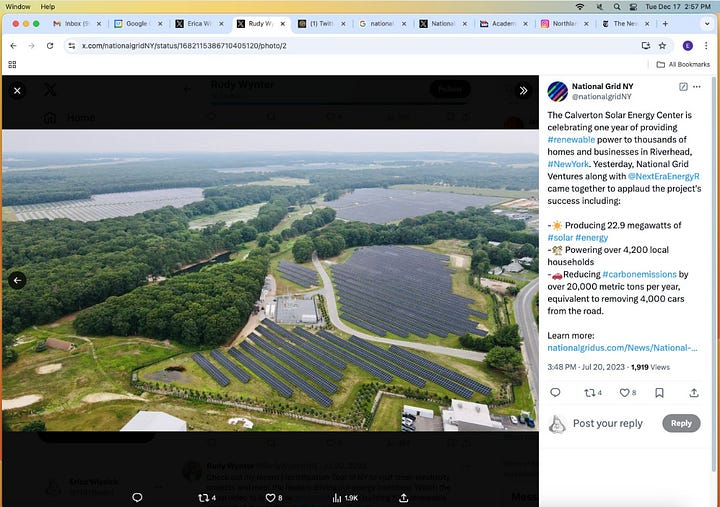Open the #NewYork hashtag link
This screenshot has height=507, width=720.
(568, 164)
